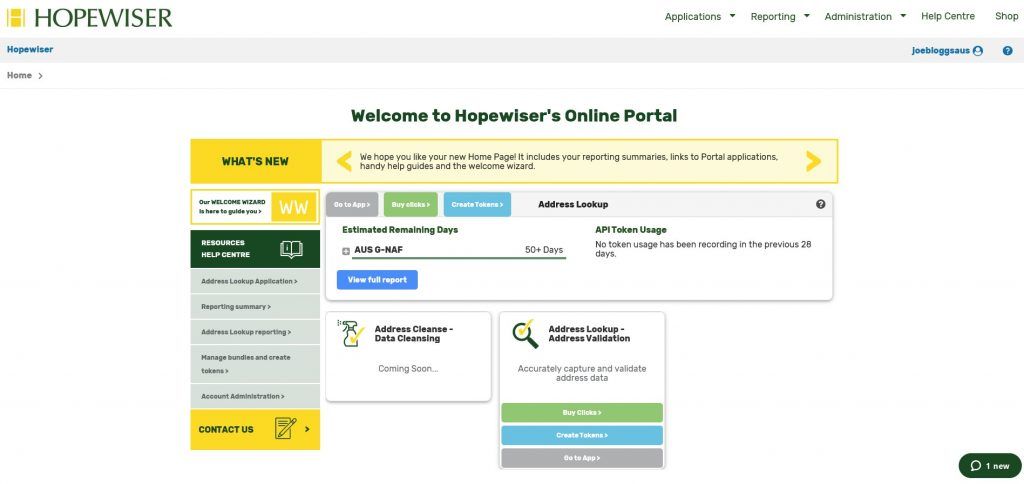
Task: Open Address Lookup reporting guide
Action: tap(255, 332)
